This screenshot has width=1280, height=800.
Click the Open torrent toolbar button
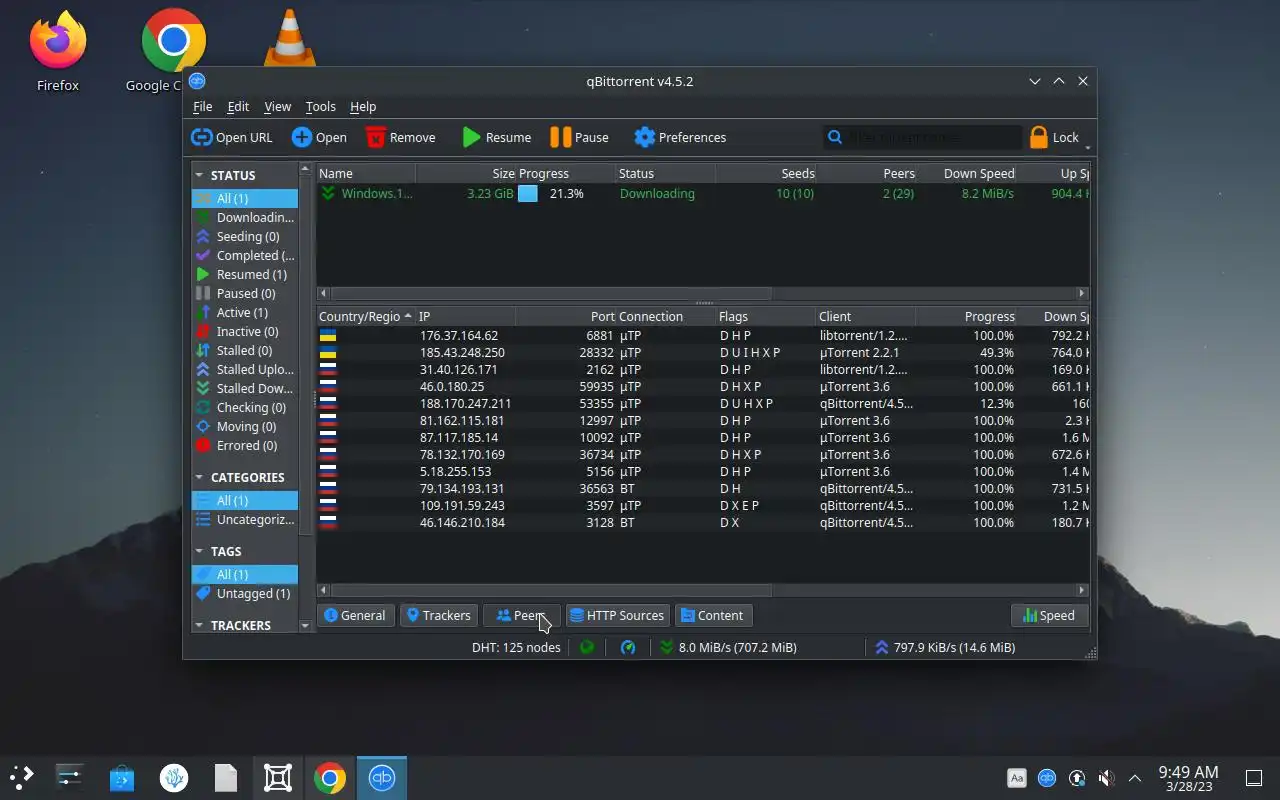pyautogui.click(x=319, y=137)
